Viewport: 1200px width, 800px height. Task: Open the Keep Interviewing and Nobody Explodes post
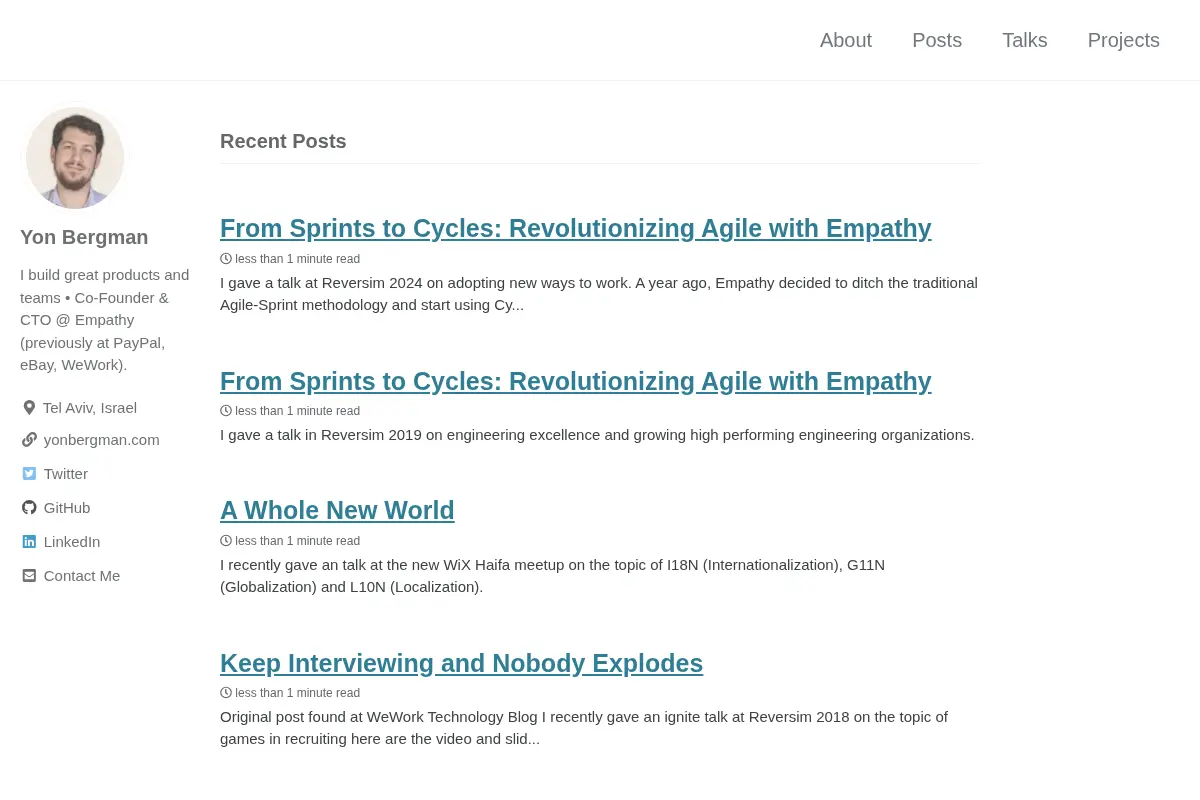[x=461, y=664]
